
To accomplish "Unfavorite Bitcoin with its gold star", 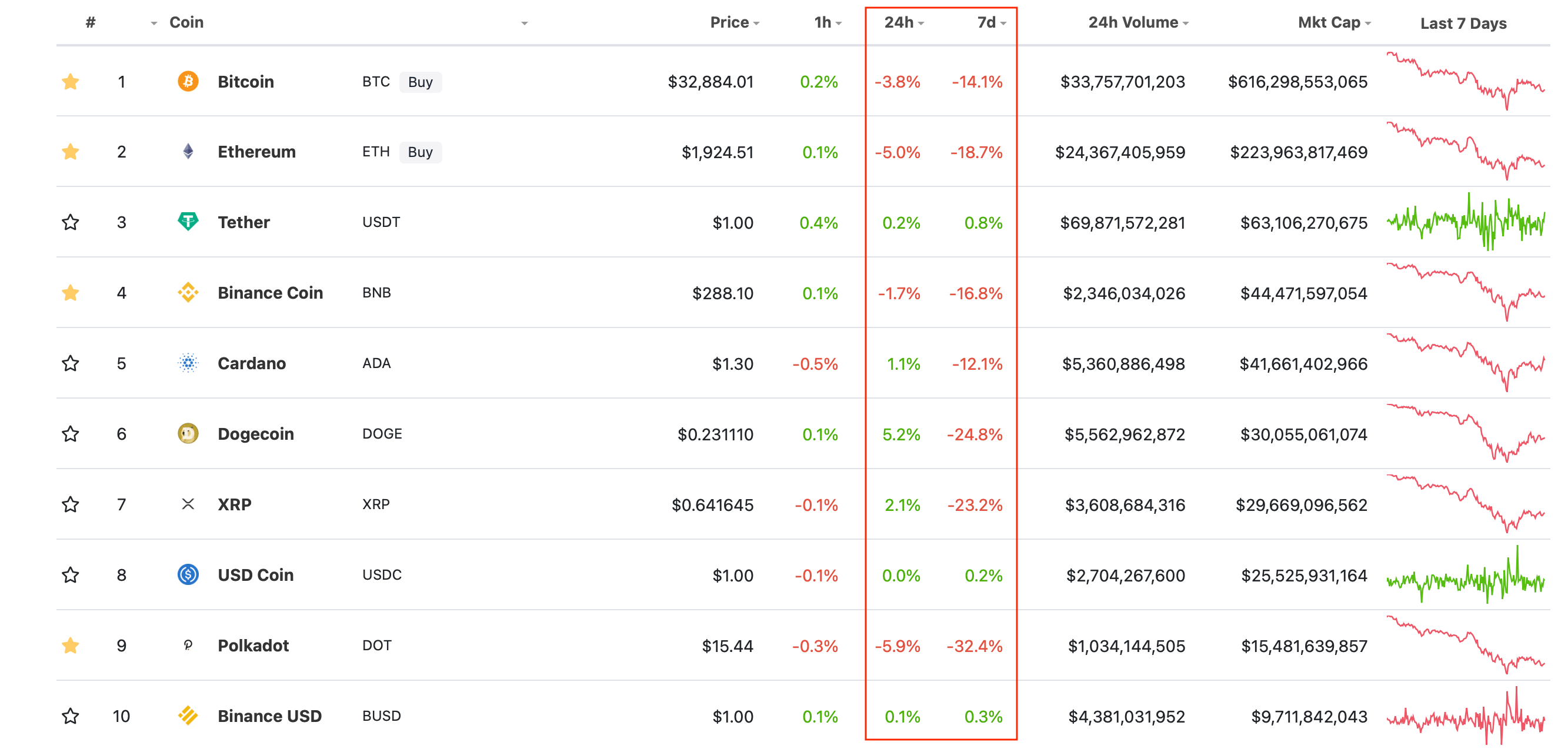I will (x=71, y=81).
